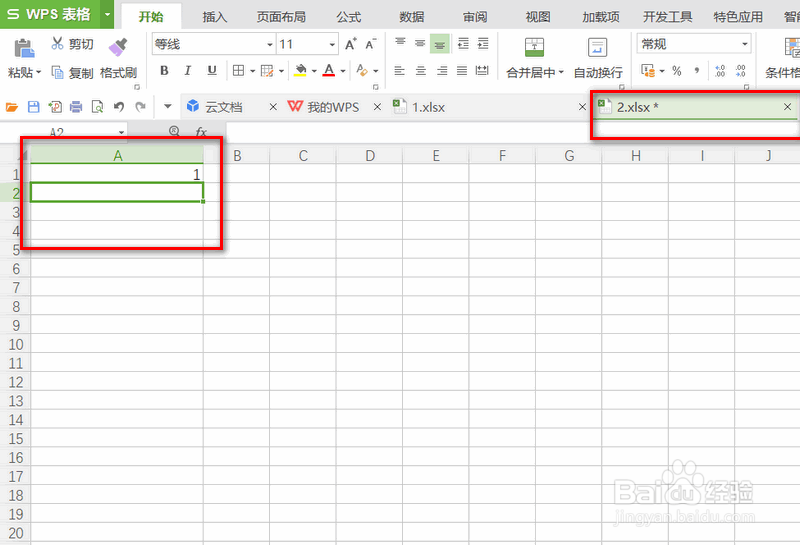Switch to the 1.xlsx document tab
The image size is (800, 545).
(428, 107)
